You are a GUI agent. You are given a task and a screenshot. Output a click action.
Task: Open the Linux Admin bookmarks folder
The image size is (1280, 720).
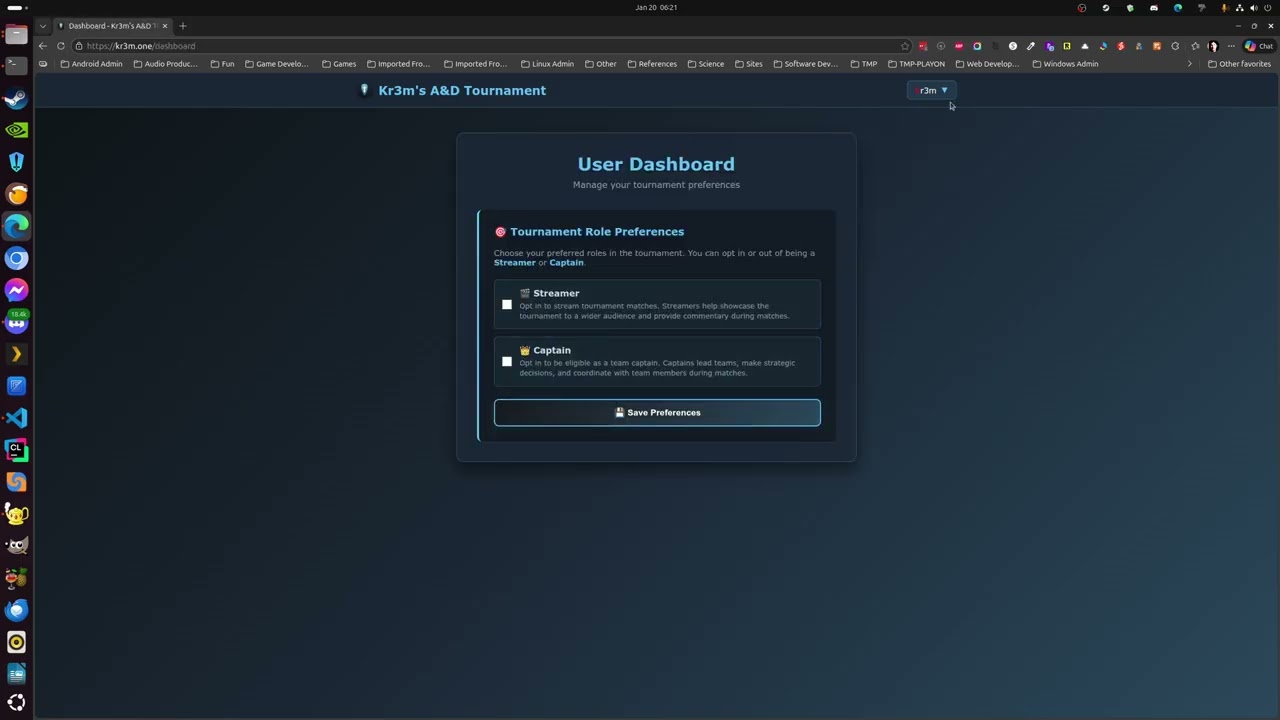tap(547, 64)
